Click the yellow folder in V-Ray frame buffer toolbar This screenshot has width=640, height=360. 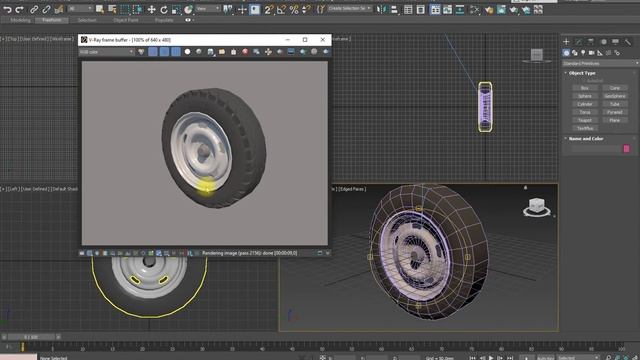click(x=222, y=51)
